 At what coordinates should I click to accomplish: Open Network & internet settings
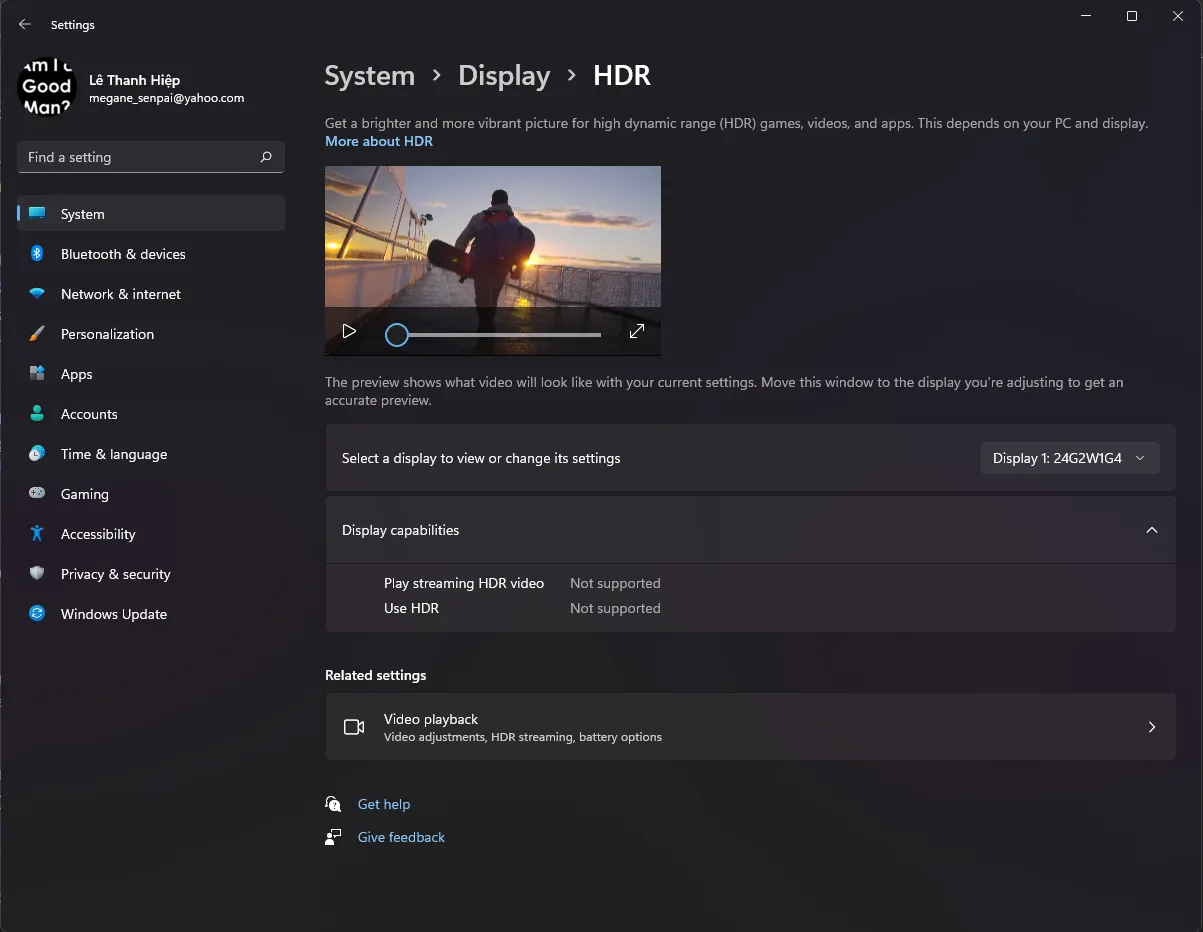[x=37, y=294]
